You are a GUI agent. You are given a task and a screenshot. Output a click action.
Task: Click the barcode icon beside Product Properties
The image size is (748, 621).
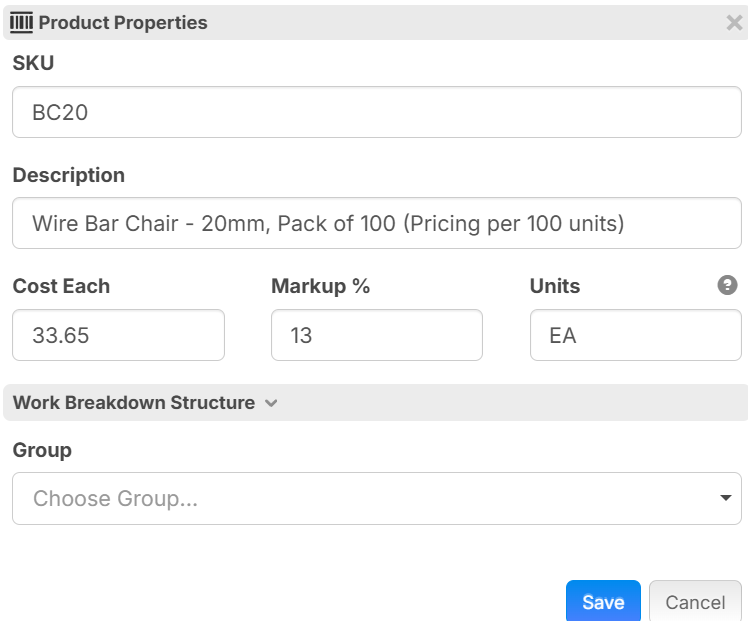[x=21, y=22]
